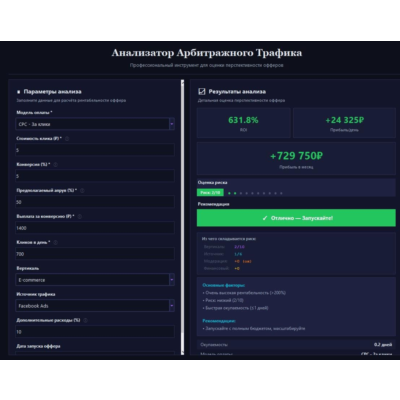This screenshot has height=400, width=400.
Task: Click the +24 325₽ daily profit value
Action: tap(345, 120)
